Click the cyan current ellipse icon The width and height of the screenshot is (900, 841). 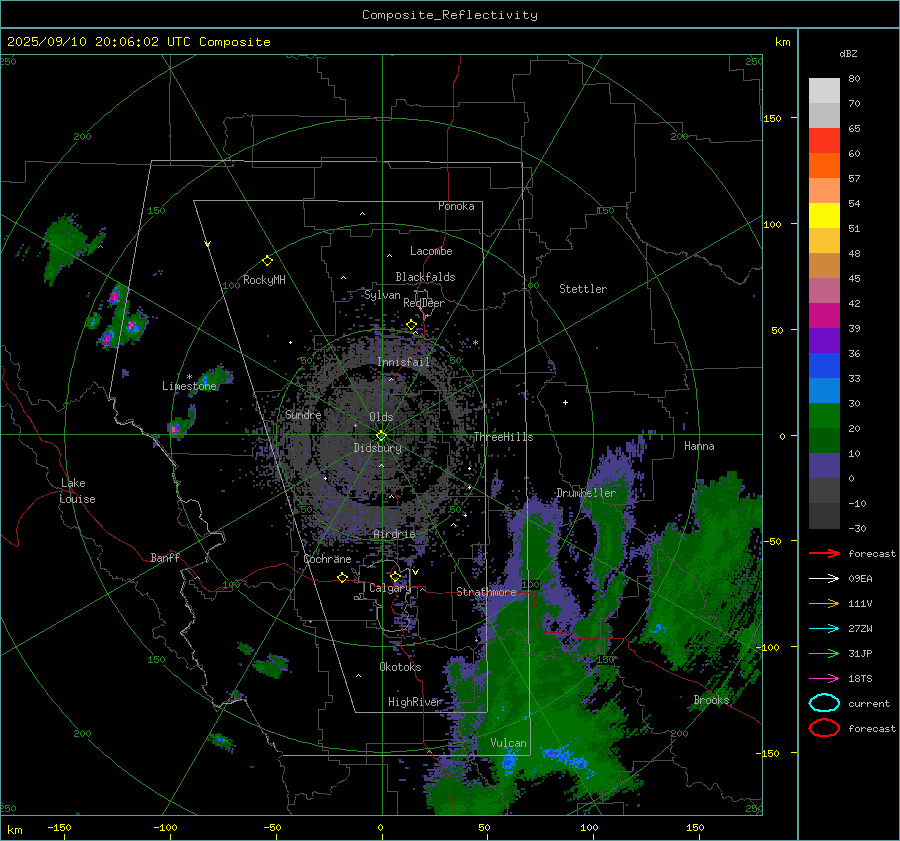[824, 703]
